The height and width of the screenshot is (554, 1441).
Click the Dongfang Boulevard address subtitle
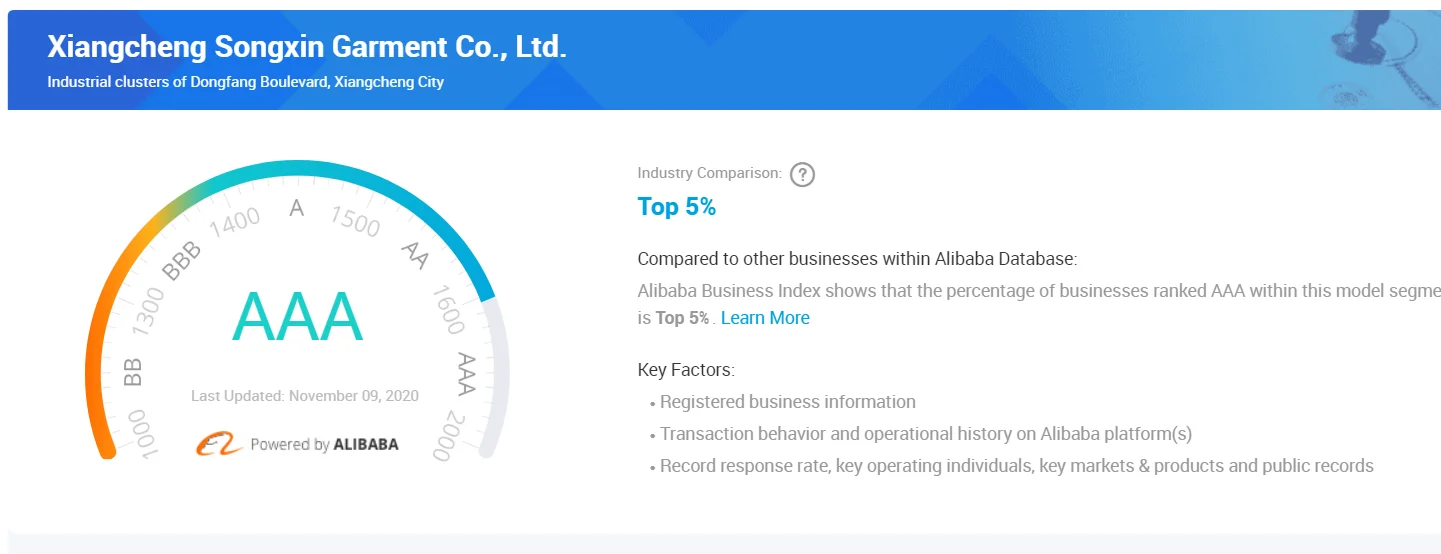point(245,82)
